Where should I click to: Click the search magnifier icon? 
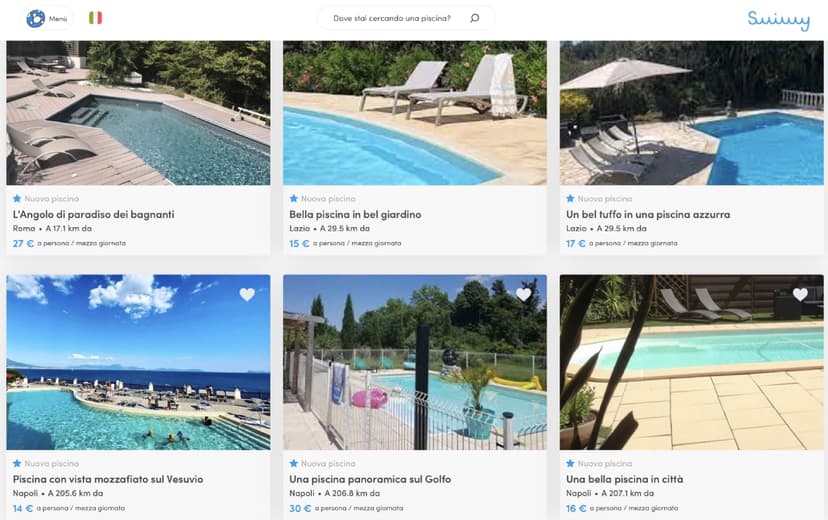(474, 18)
